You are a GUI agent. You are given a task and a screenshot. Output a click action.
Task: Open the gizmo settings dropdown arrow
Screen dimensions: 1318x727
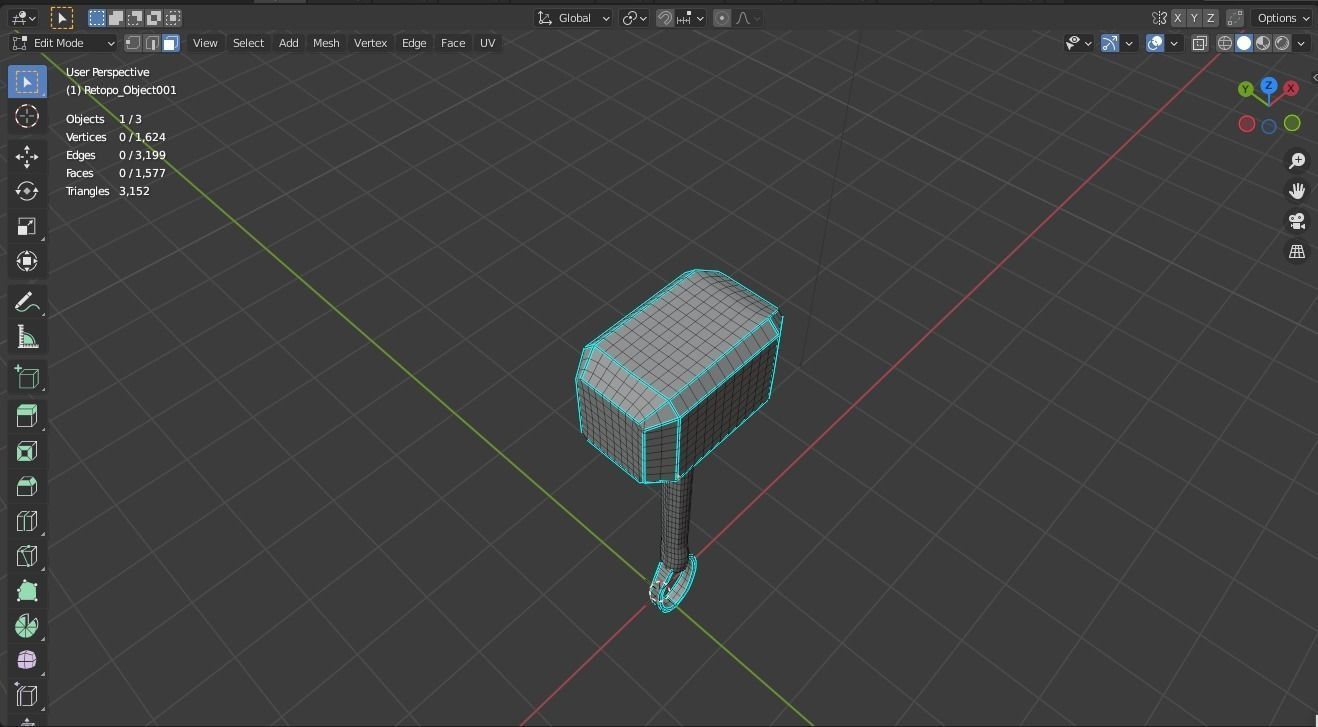pyautogui.click(x=1129, y=43)
